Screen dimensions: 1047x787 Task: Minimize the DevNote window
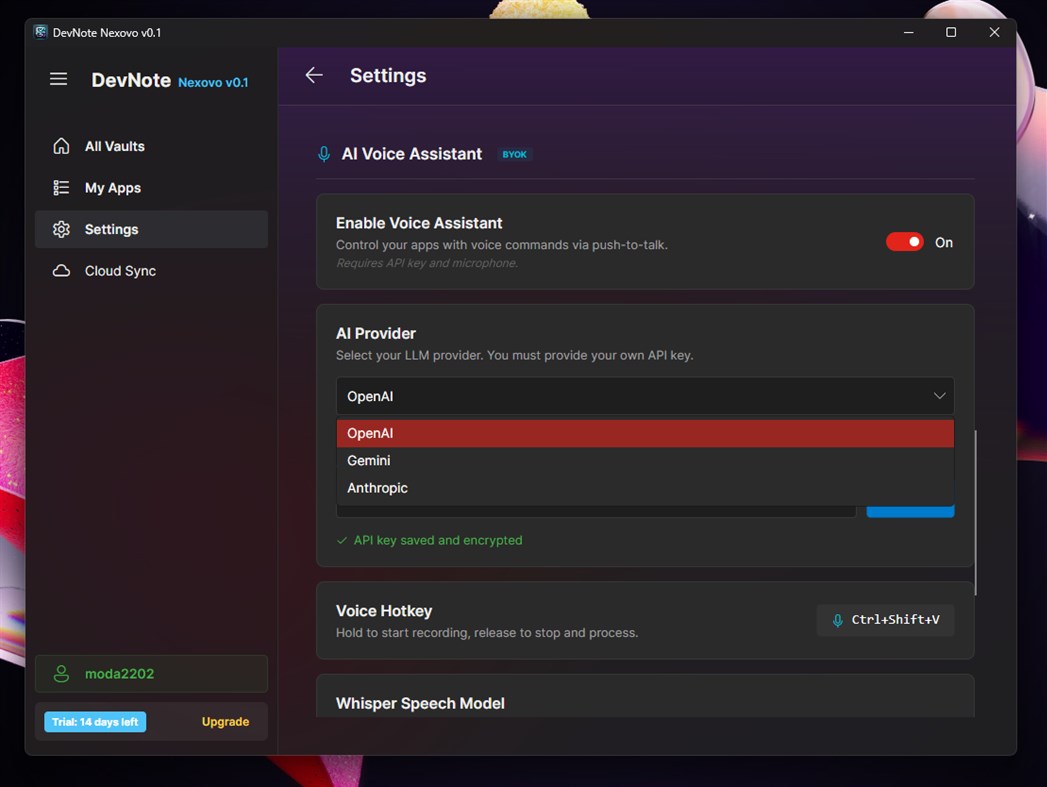pos(908,32)
